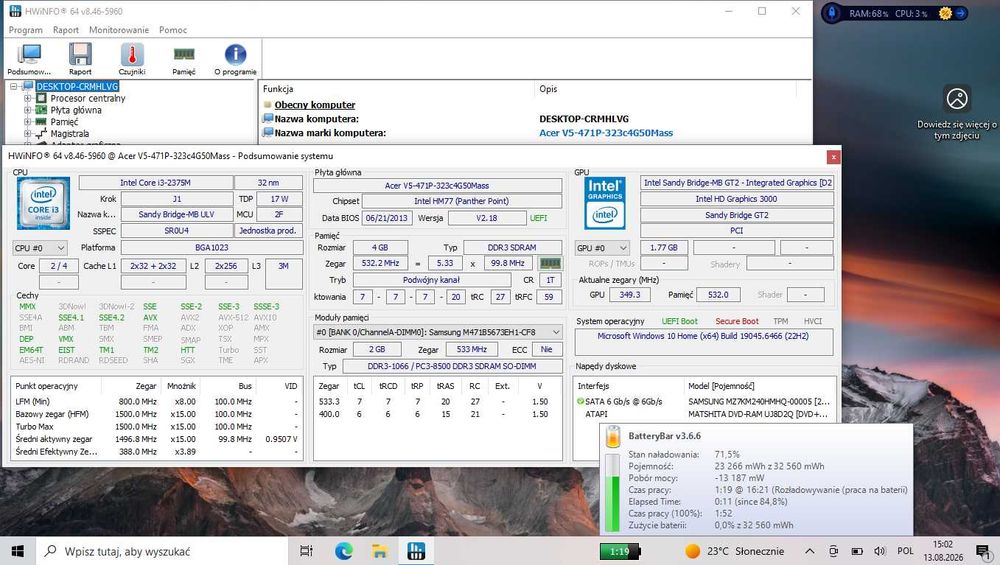The image size is (1000, 565).
Task: Click the SAMSUNG MZ7KM240HMHQ drive entry
Action: tap(759, 401)
